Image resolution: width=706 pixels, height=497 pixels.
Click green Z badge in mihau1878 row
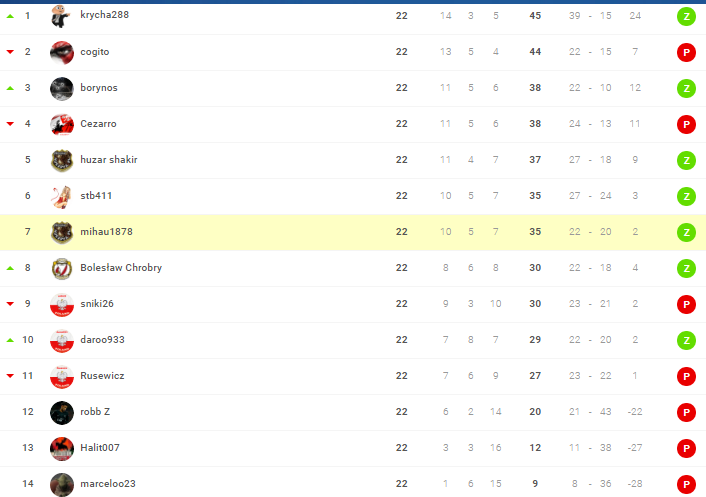pyautogui.click(x=686, y=232)
